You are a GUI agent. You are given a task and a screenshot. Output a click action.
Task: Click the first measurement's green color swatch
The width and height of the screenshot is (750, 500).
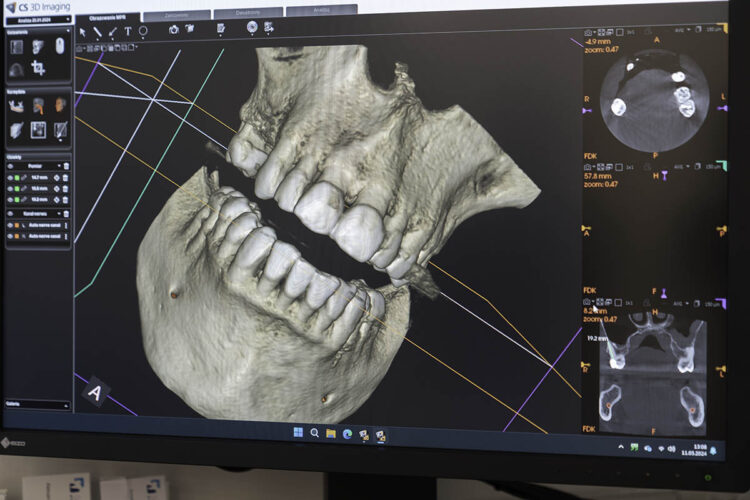point(19,177)
